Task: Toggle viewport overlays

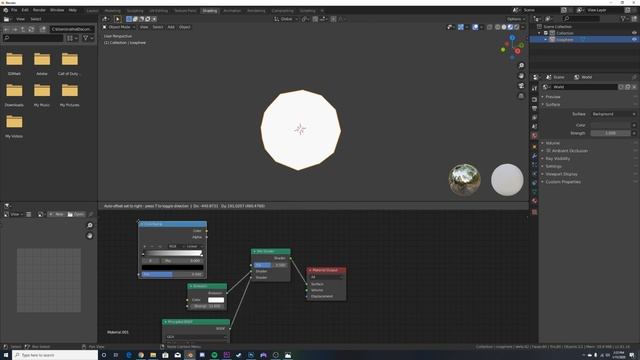Action: pos(475,27)
